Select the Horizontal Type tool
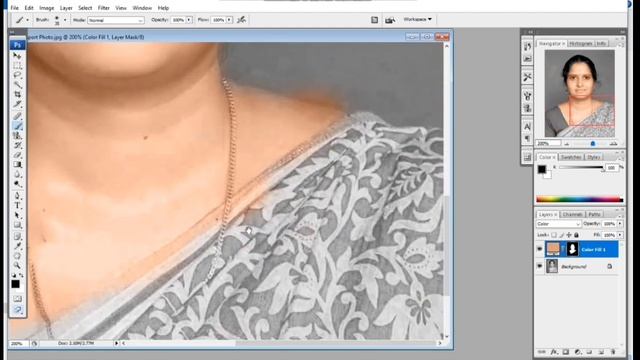The width and height of the screenshot is (640, 360). click(x=17, y=206)
